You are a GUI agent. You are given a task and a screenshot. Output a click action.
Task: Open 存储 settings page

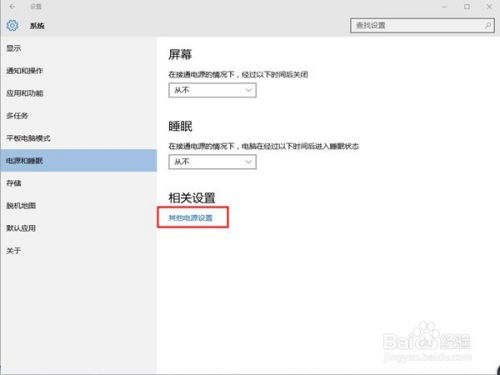[x=78, y=183]
